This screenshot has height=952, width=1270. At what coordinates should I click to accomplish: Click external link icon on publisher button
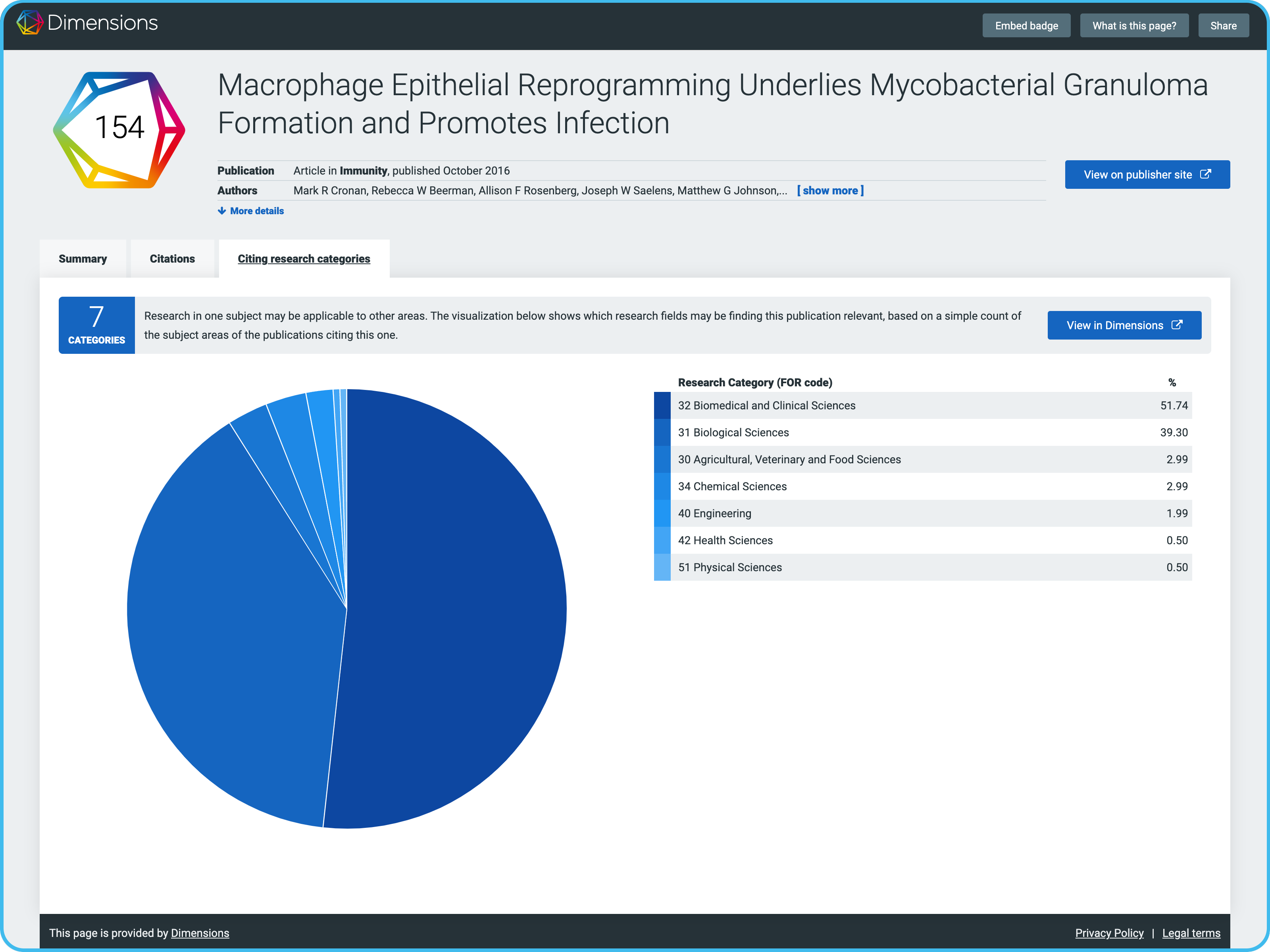pos(1206,175)
